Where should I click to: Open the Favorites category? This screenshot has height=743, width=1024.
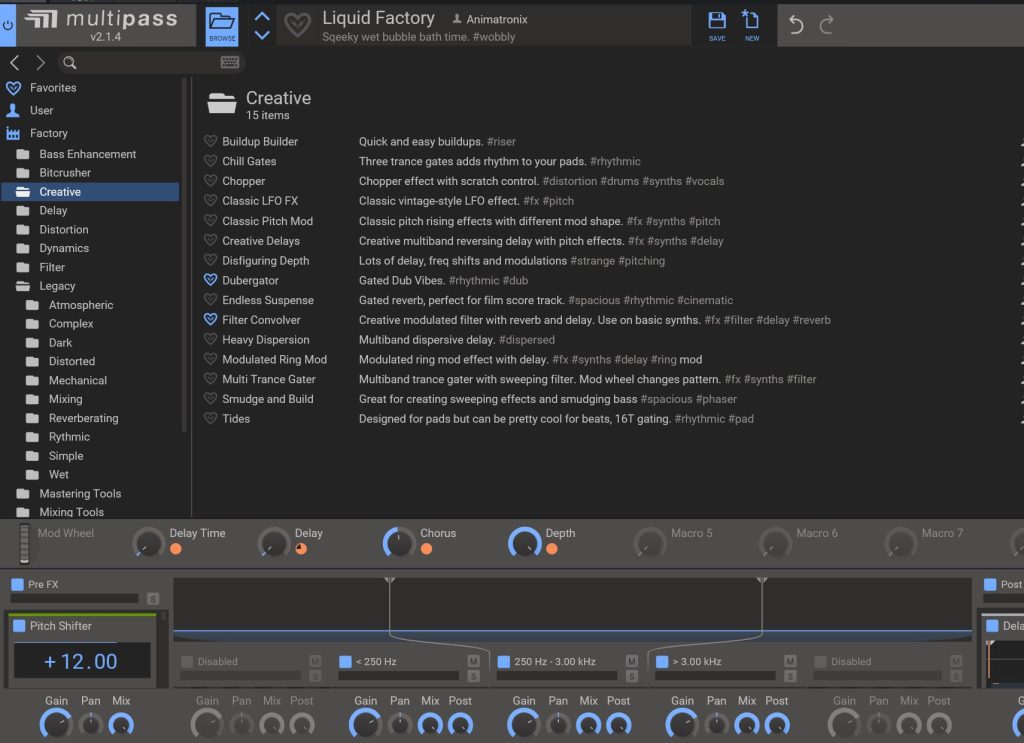click(x=52, y=88)
